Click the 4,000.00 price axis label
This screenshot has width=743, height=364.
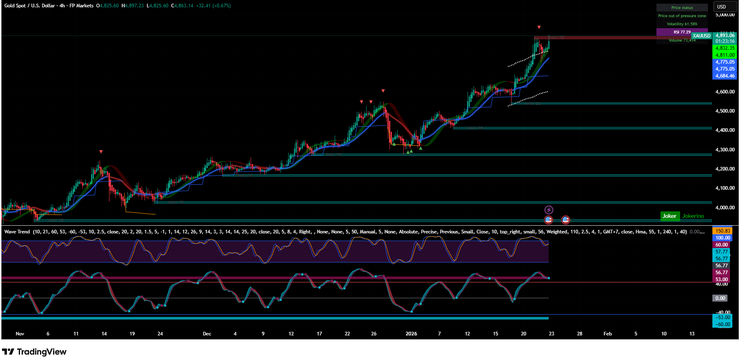[x=726, y=208]
